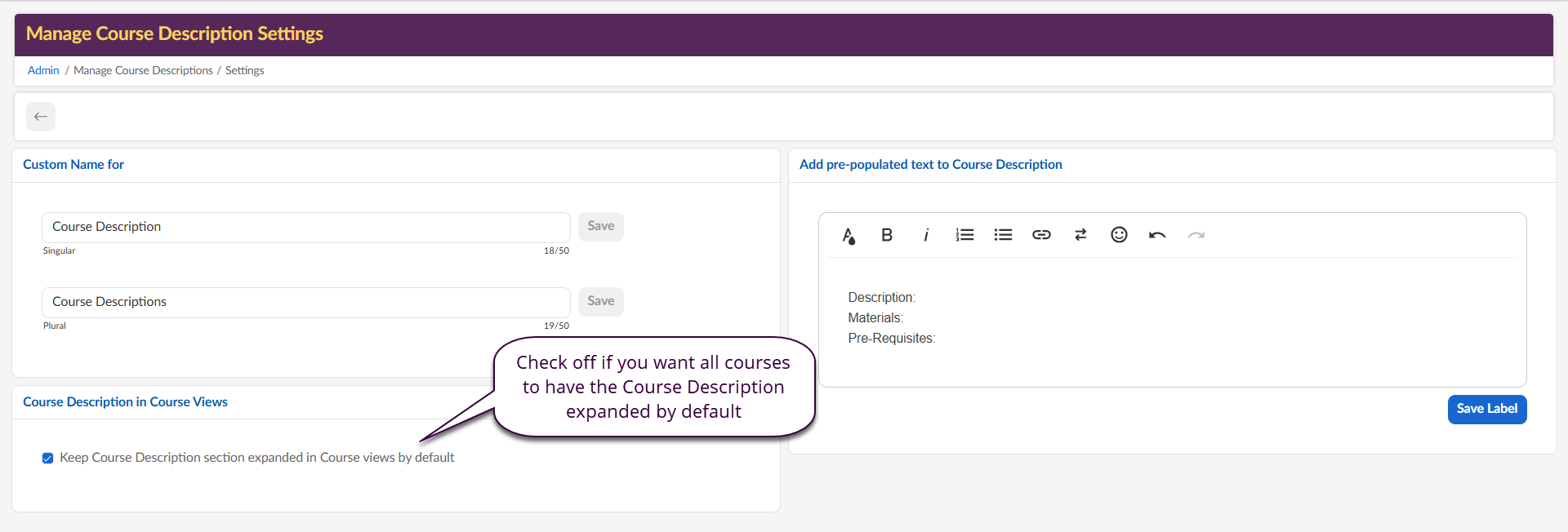Insert a hyperlink using the link icon

pyautogui.click(x=1041, y=235)
